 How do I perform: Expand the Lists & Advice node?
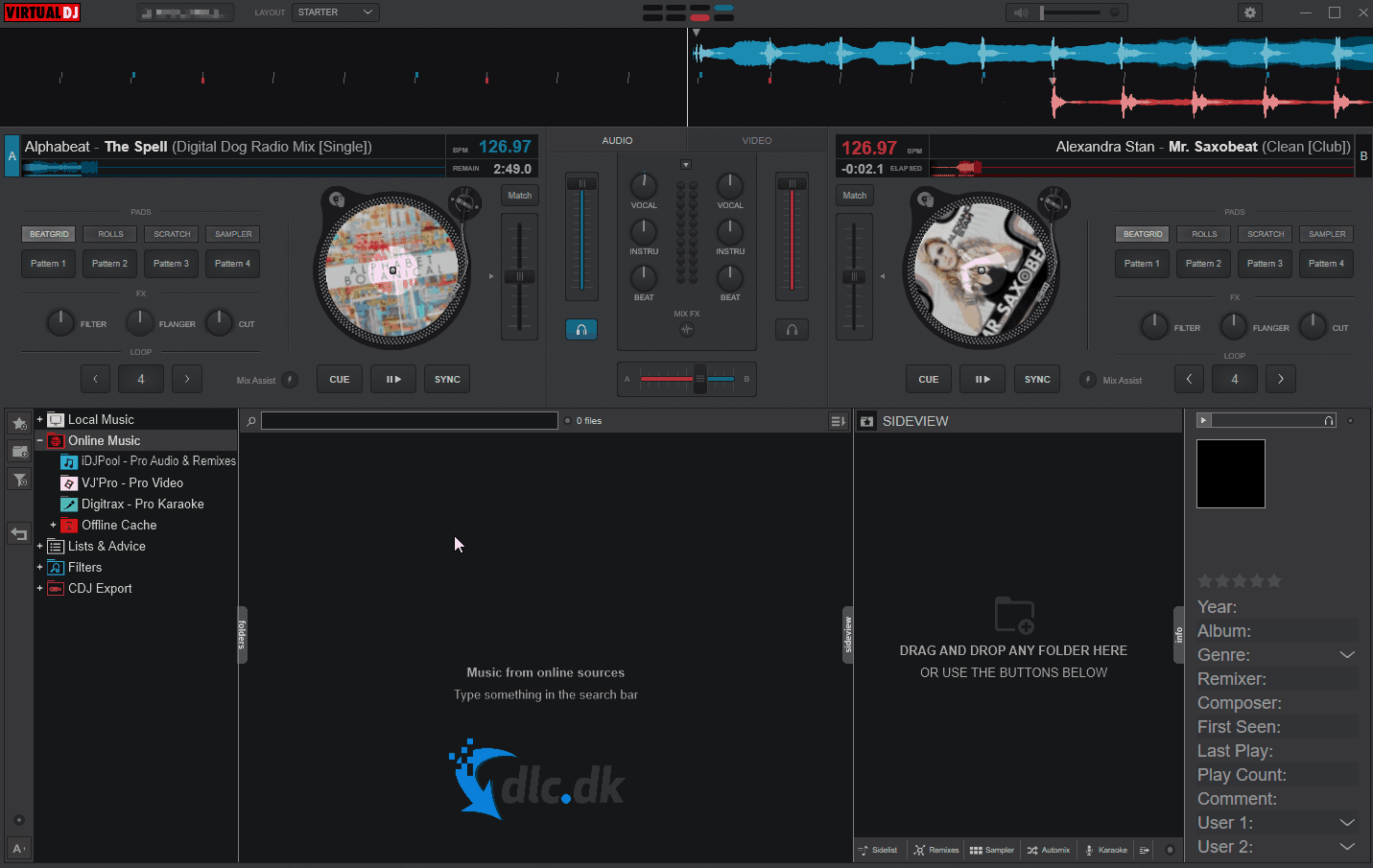(39, 546)
